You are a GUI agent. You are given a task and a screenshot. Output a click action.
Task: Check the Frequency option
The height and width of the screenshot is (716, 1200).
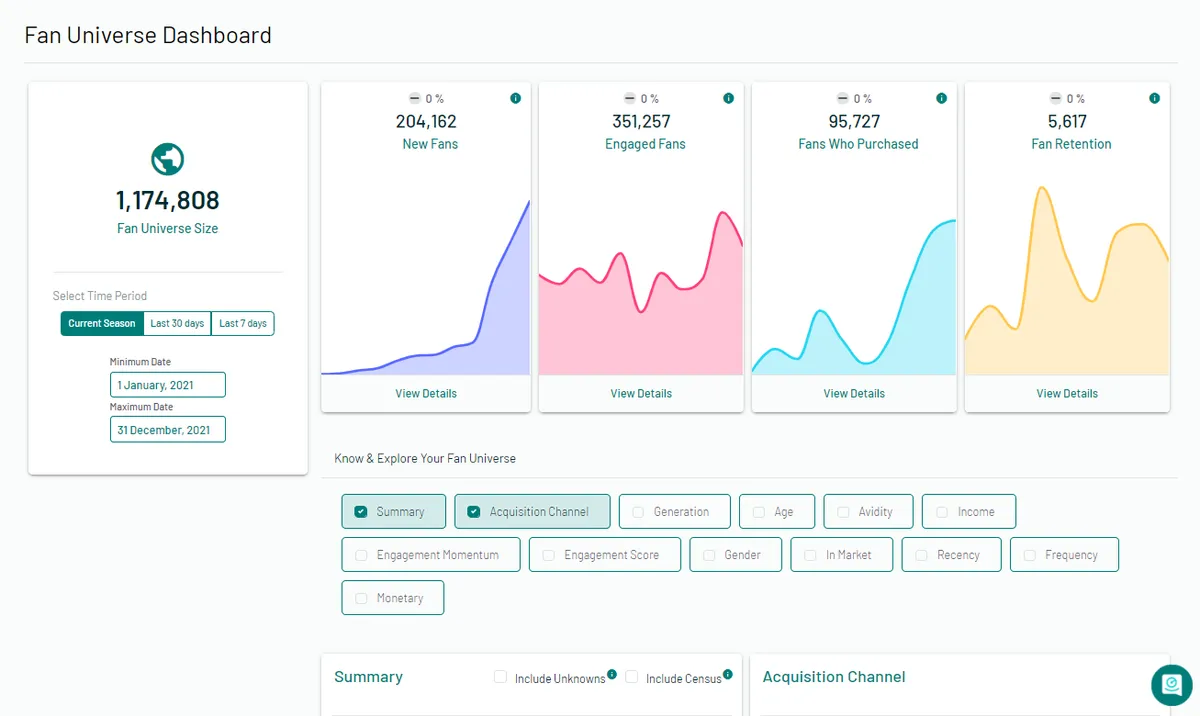[1030, 555]
